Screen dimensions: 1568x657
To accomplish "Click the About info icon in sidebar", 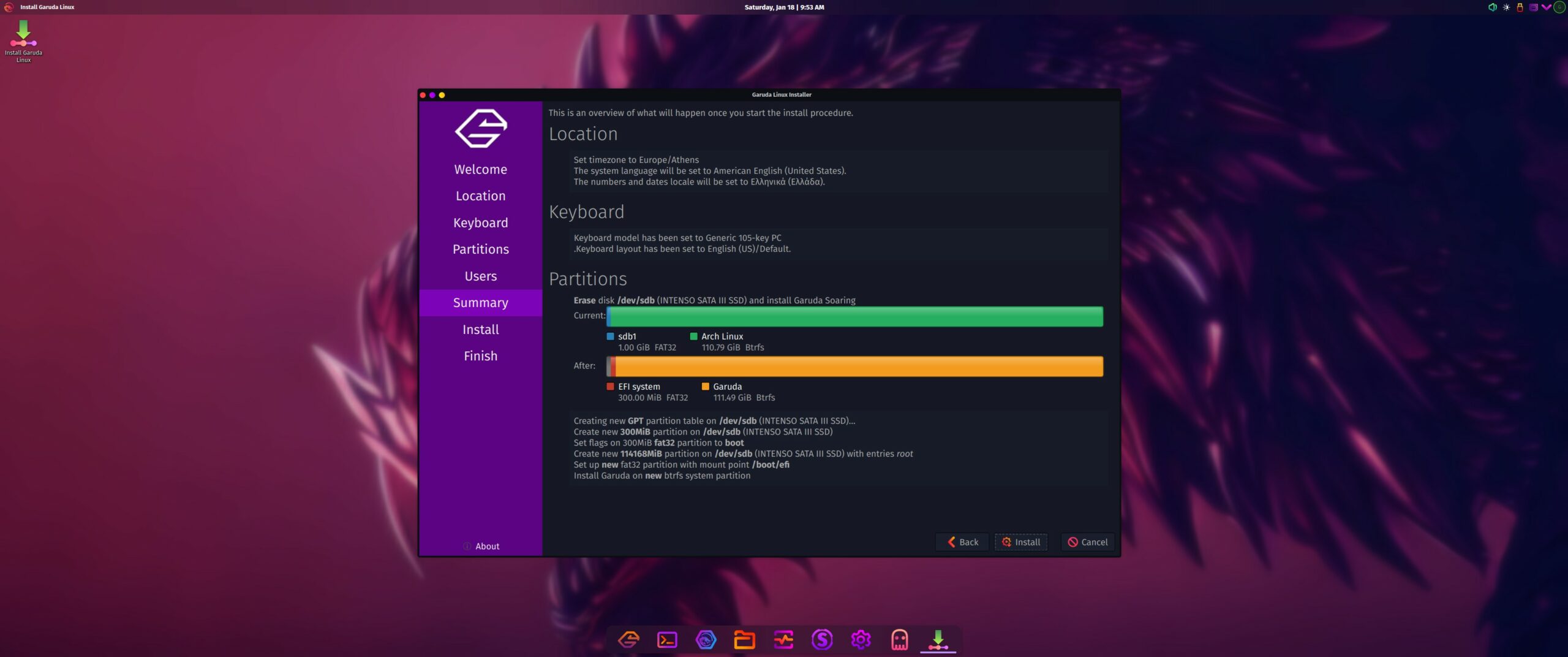I will pos(467,546).
